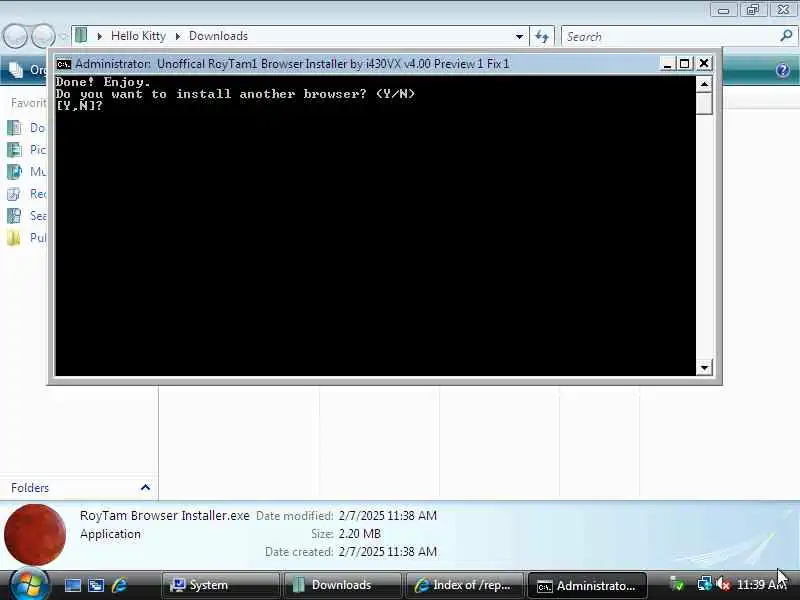This screenshot has width=800, height=600.
Task: Click the Explorer Back button
Action: coord(15,36)
